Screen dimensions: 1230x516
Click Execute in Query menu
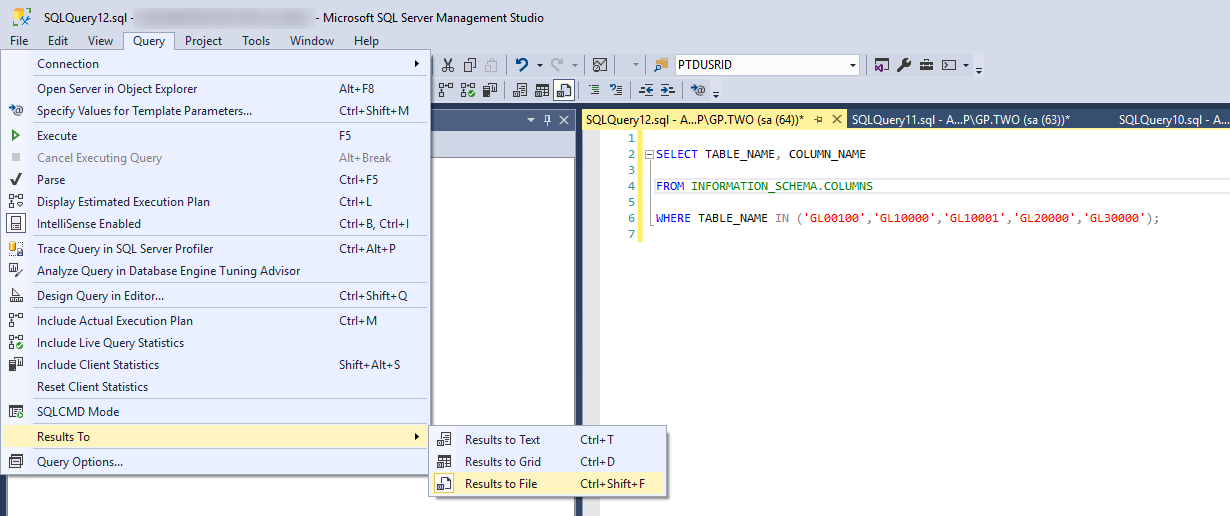(215, 136)
